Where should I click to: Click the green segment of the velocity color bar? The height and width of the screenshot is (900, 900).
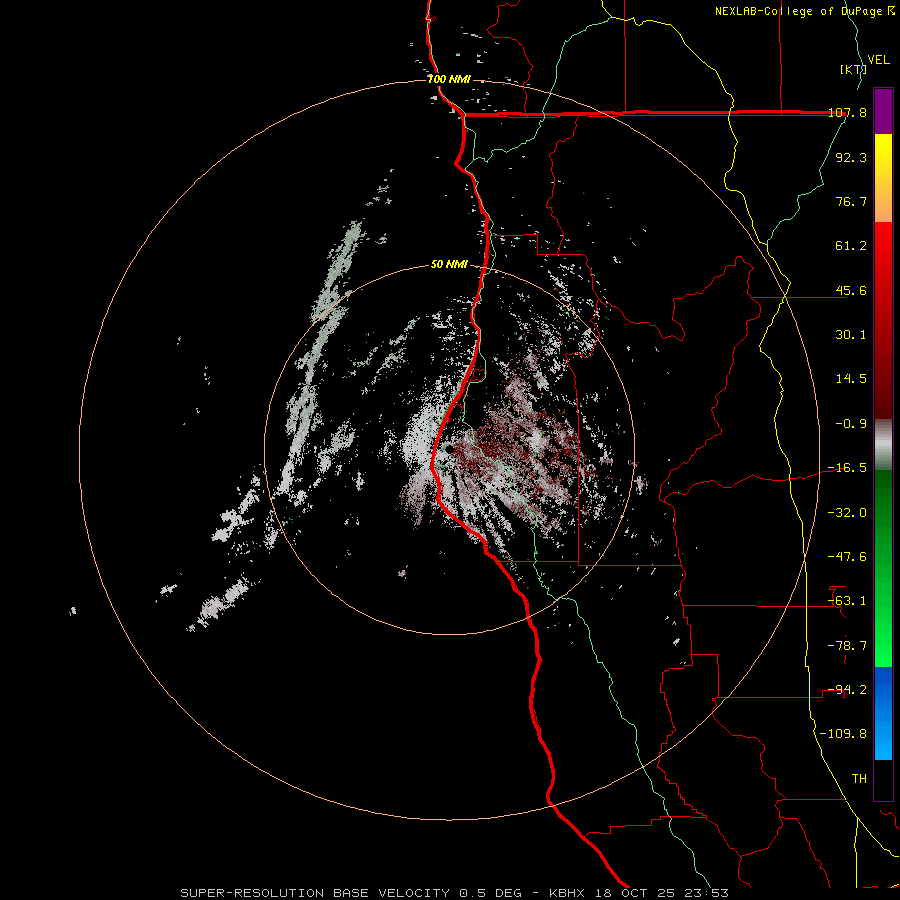[x=883, y=569]
